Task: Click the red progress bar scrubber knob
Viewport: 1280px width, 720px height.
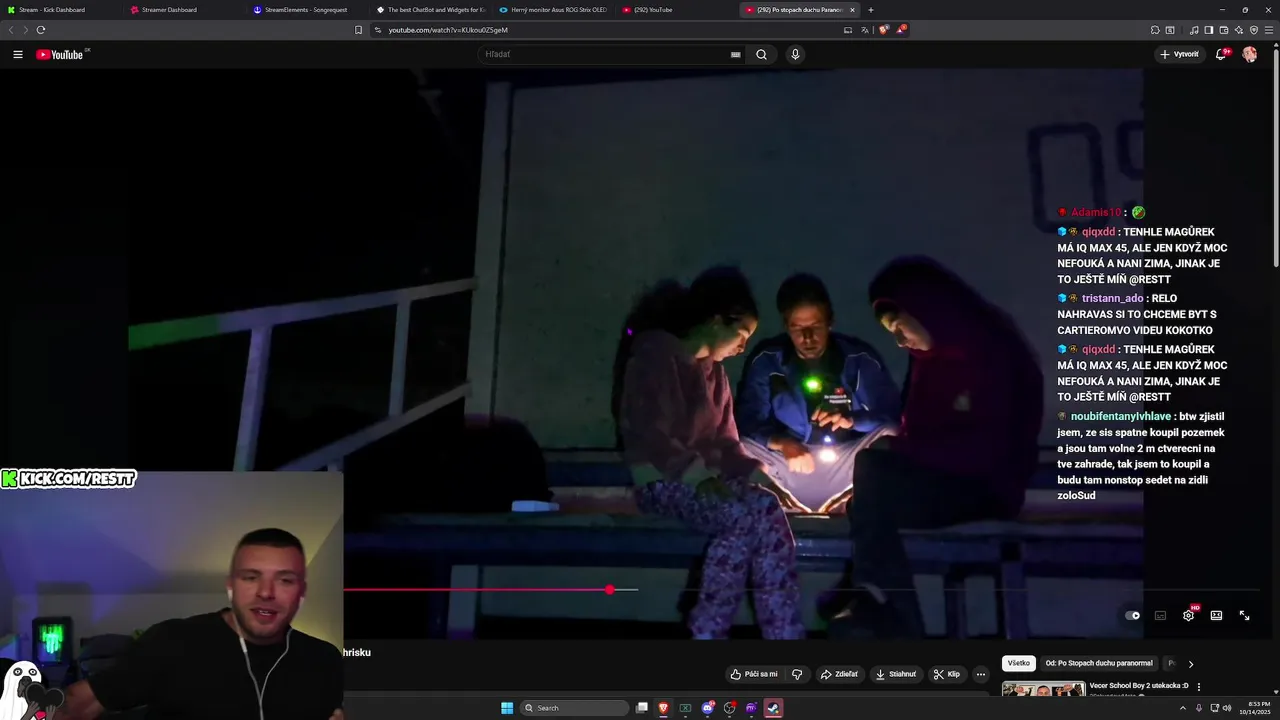Action: click(x=610, y=590)
